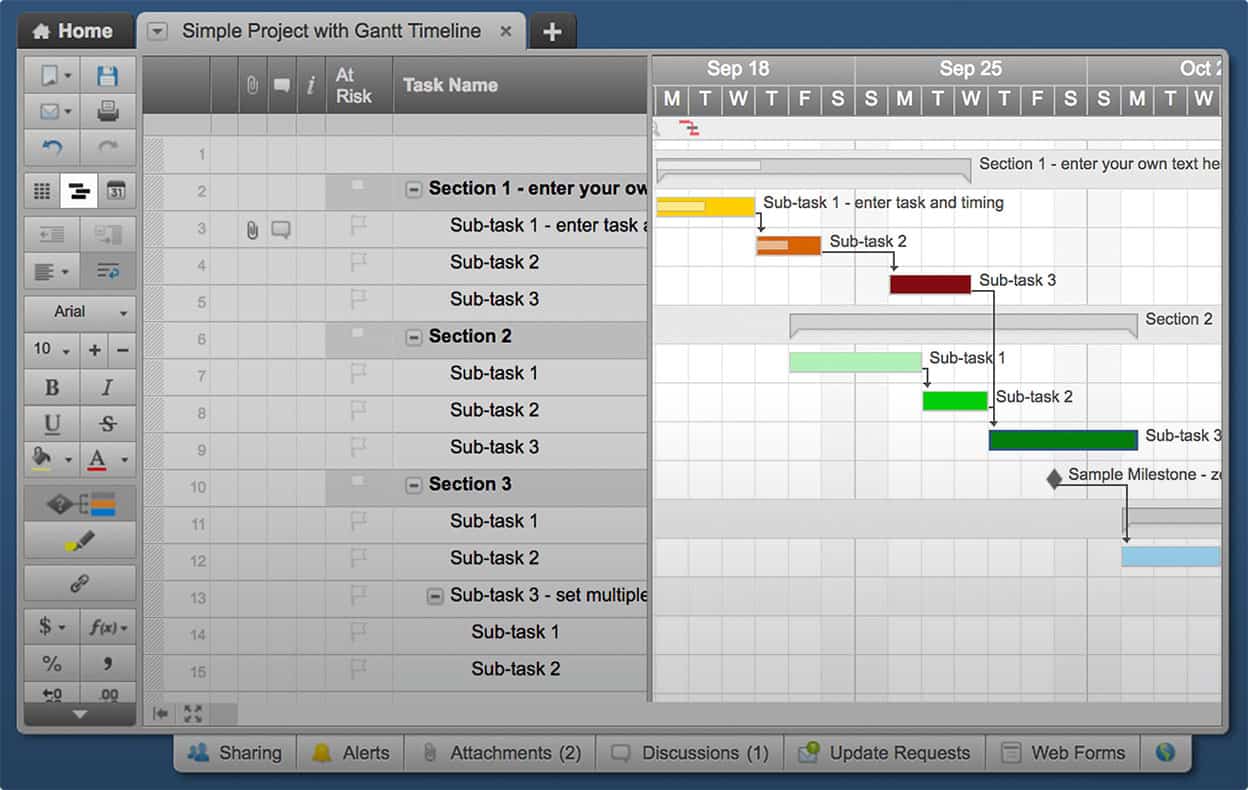Switch to the Home tab
The image size is (1248, 790).
73,31
